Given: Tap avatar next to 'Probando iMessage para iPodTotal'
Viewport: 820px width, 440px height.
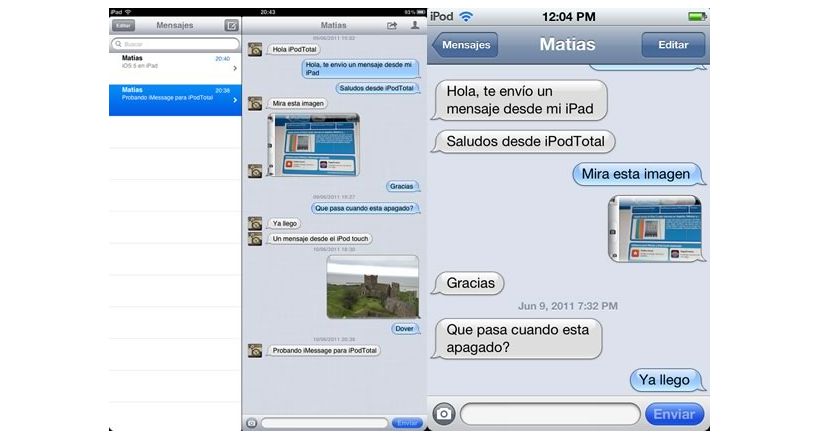Looking at the screenshot, I should pyautogui.click(x=255, y=350).
